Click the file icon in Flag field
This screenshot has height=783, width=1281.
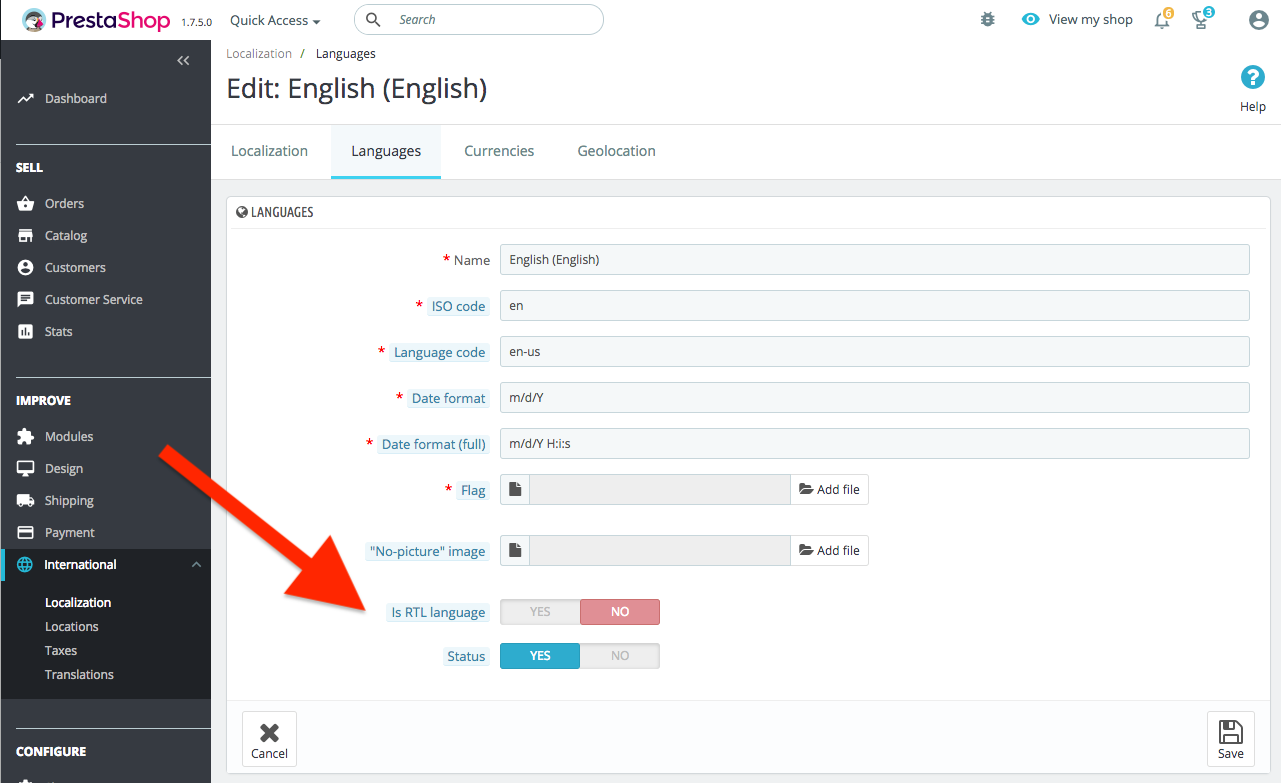515,490
